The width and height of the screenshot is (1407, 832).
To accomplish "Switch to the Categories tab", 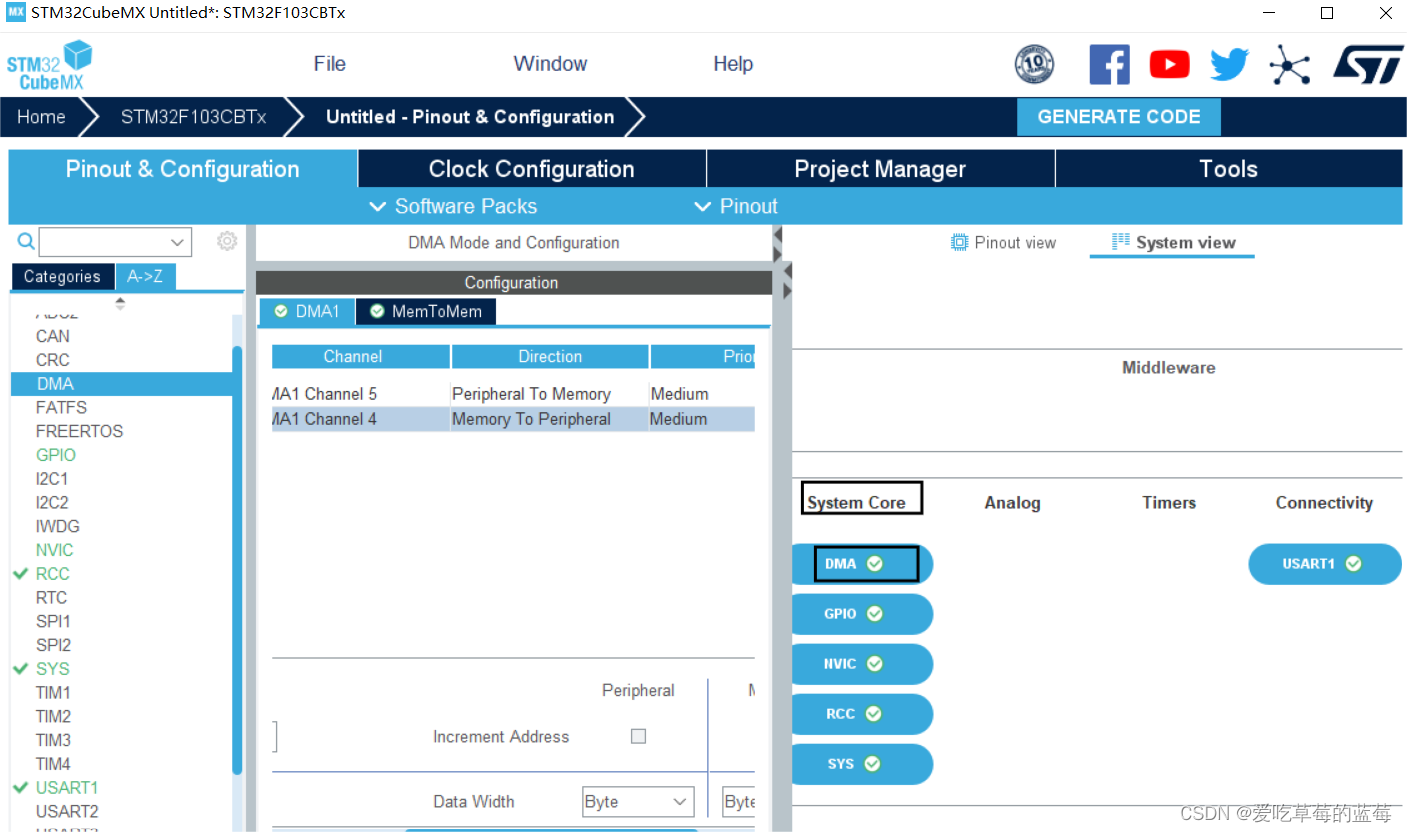I will (62, 277).
